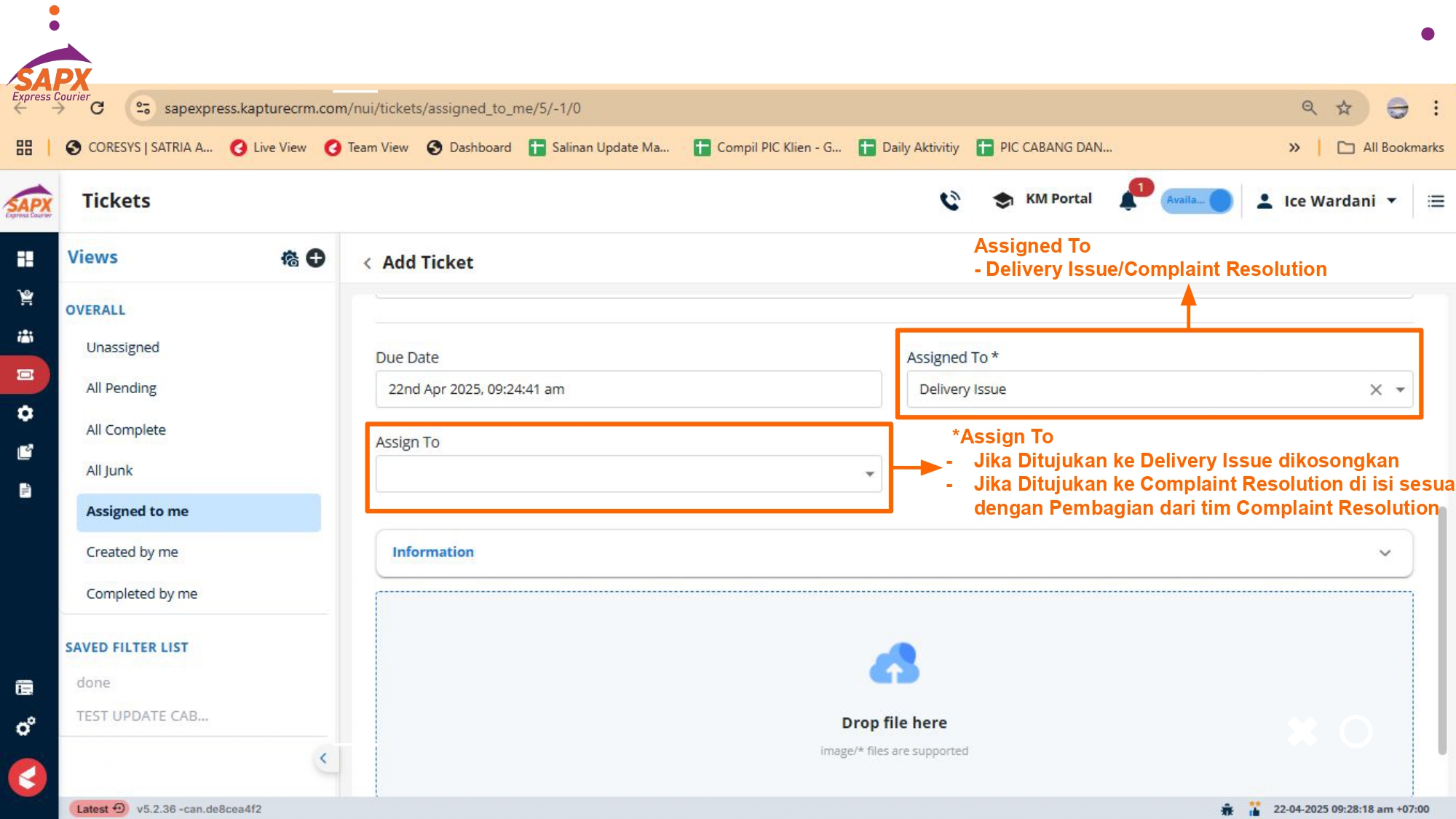Image resolution: width=1456 pixels, height=819 pixels.
Task: Click the SAPX logo beside Tickets
Action: tap(29, 202)
